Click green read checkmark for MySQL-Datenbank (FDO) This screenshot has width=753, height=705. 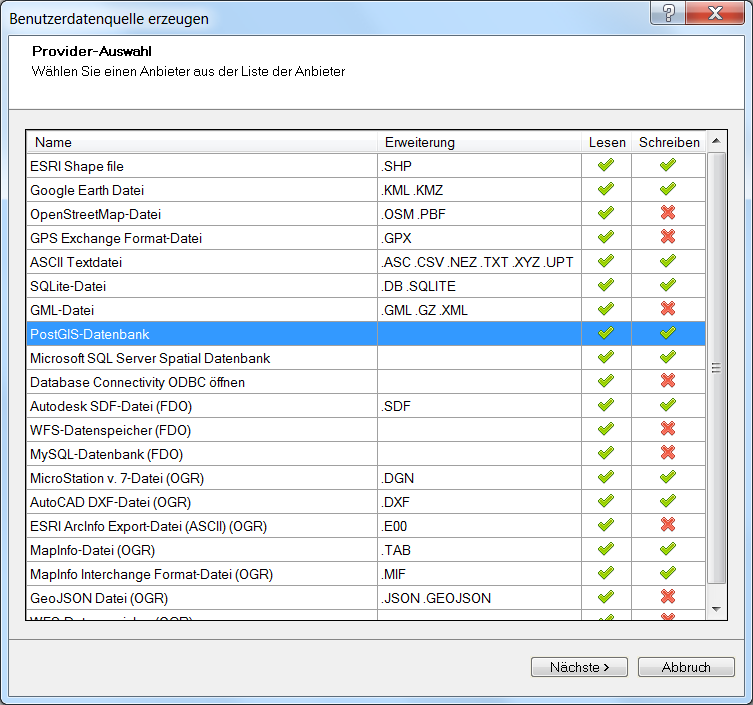coord(605,454)
